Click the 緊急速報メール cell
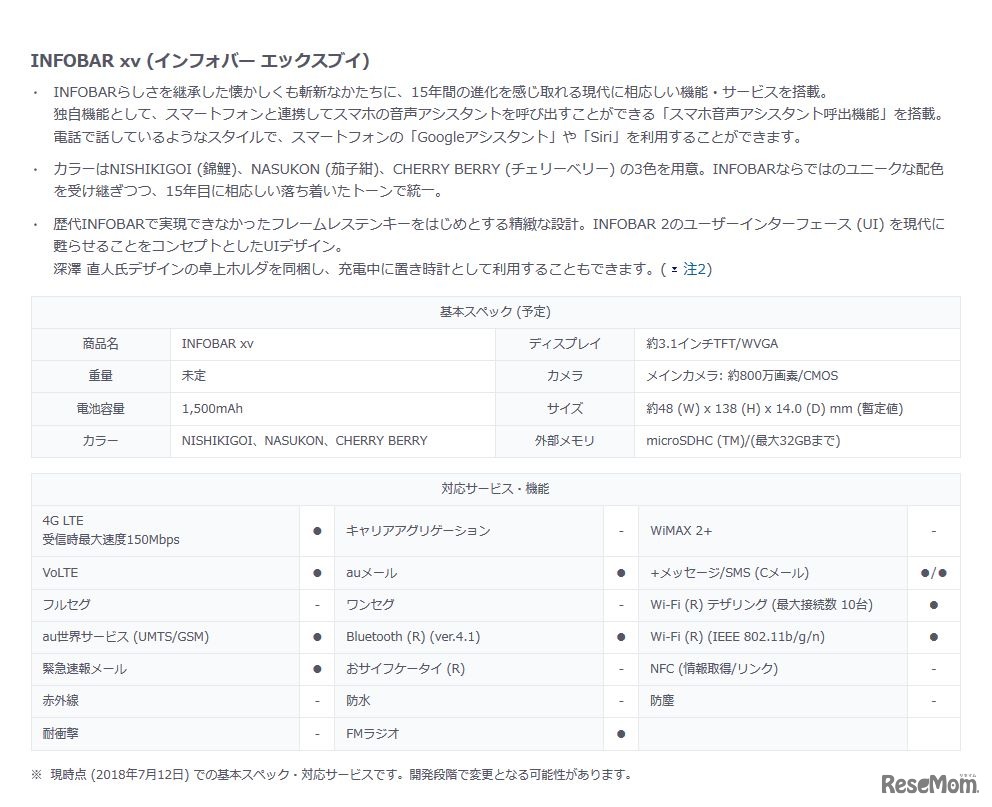 click(x=165, y=669)
